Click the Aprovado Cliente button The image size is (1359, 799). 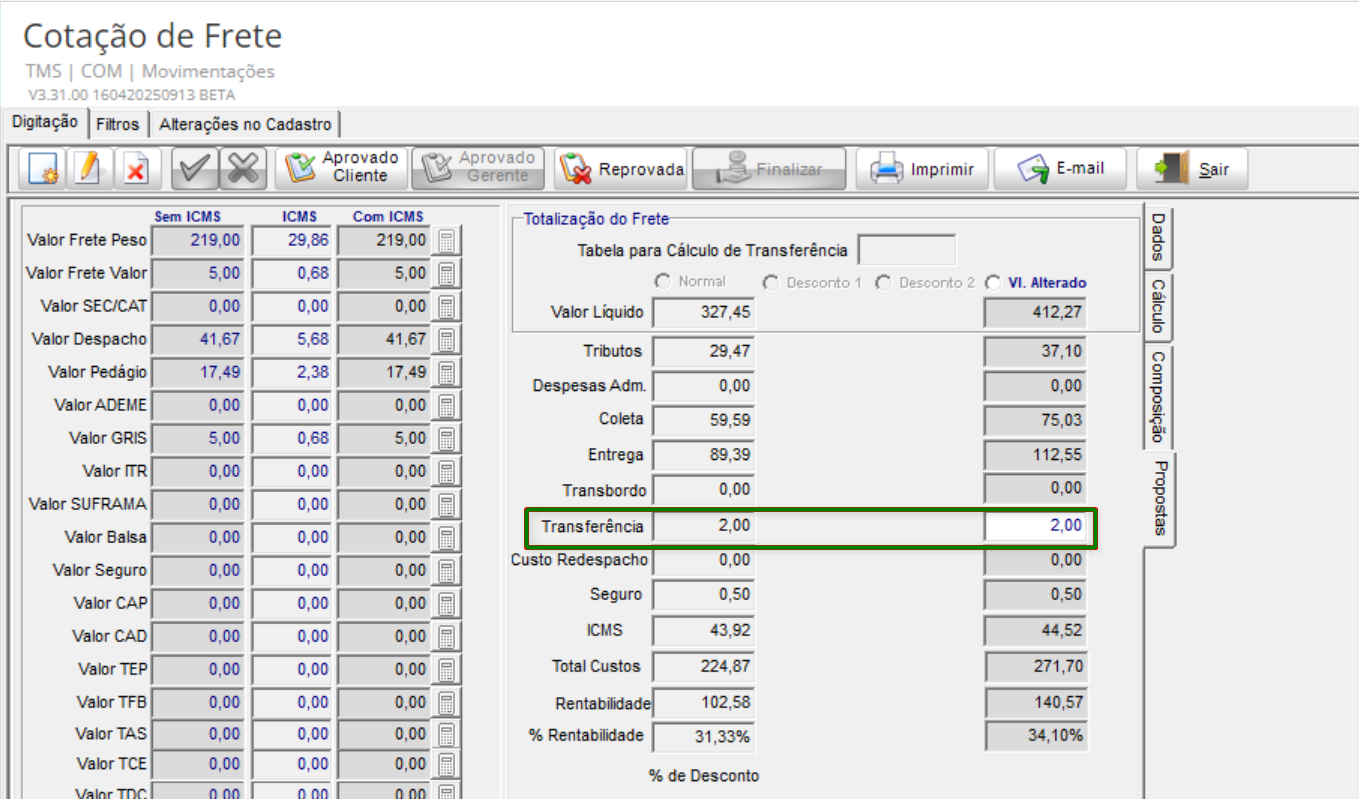click(342, 168)
